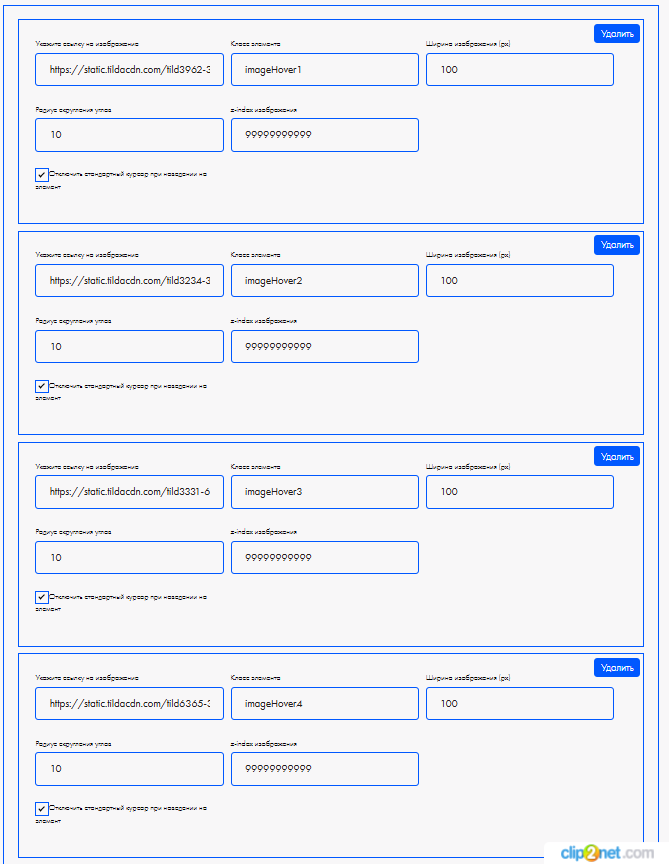This screenshot has width=669, height=864.
Task: Remove the imageHover4 block with Удалить
Action: coord(616,668)
